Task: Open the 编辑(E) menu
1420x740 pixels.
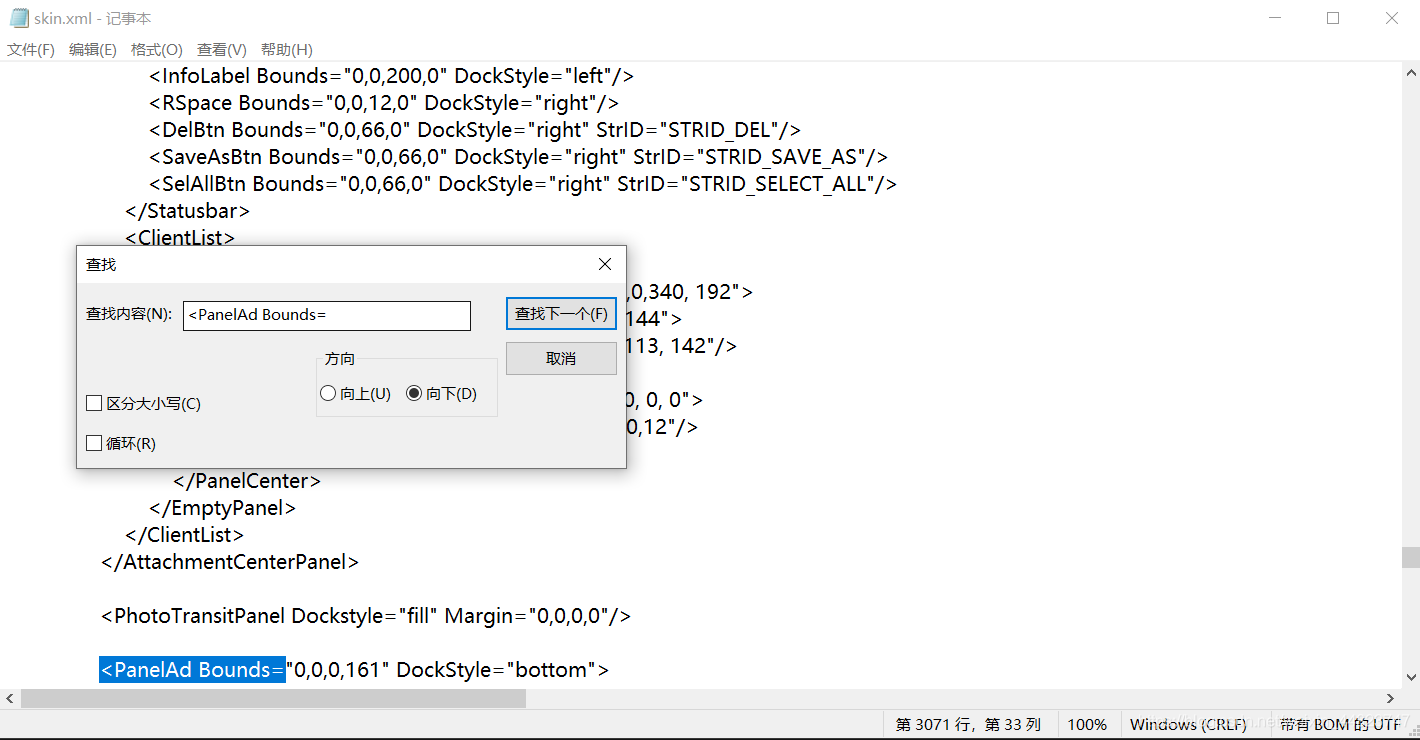Action: coord(92,49)
